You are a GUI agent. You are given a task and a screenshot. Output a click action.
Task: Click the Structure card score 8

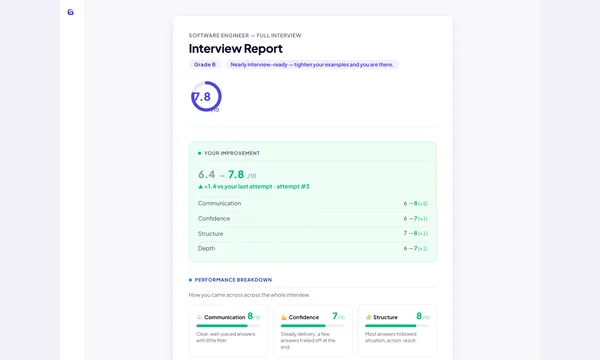click(x=419, y=316)
